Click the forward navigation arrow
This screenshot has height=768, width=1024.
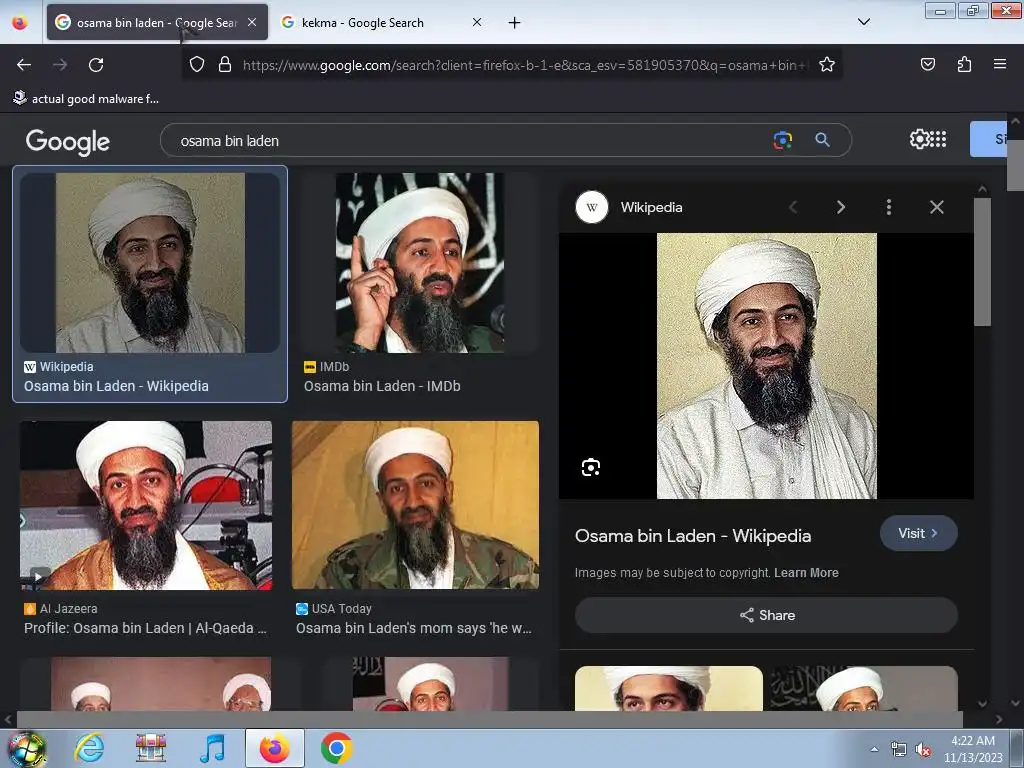pos(60,65)
